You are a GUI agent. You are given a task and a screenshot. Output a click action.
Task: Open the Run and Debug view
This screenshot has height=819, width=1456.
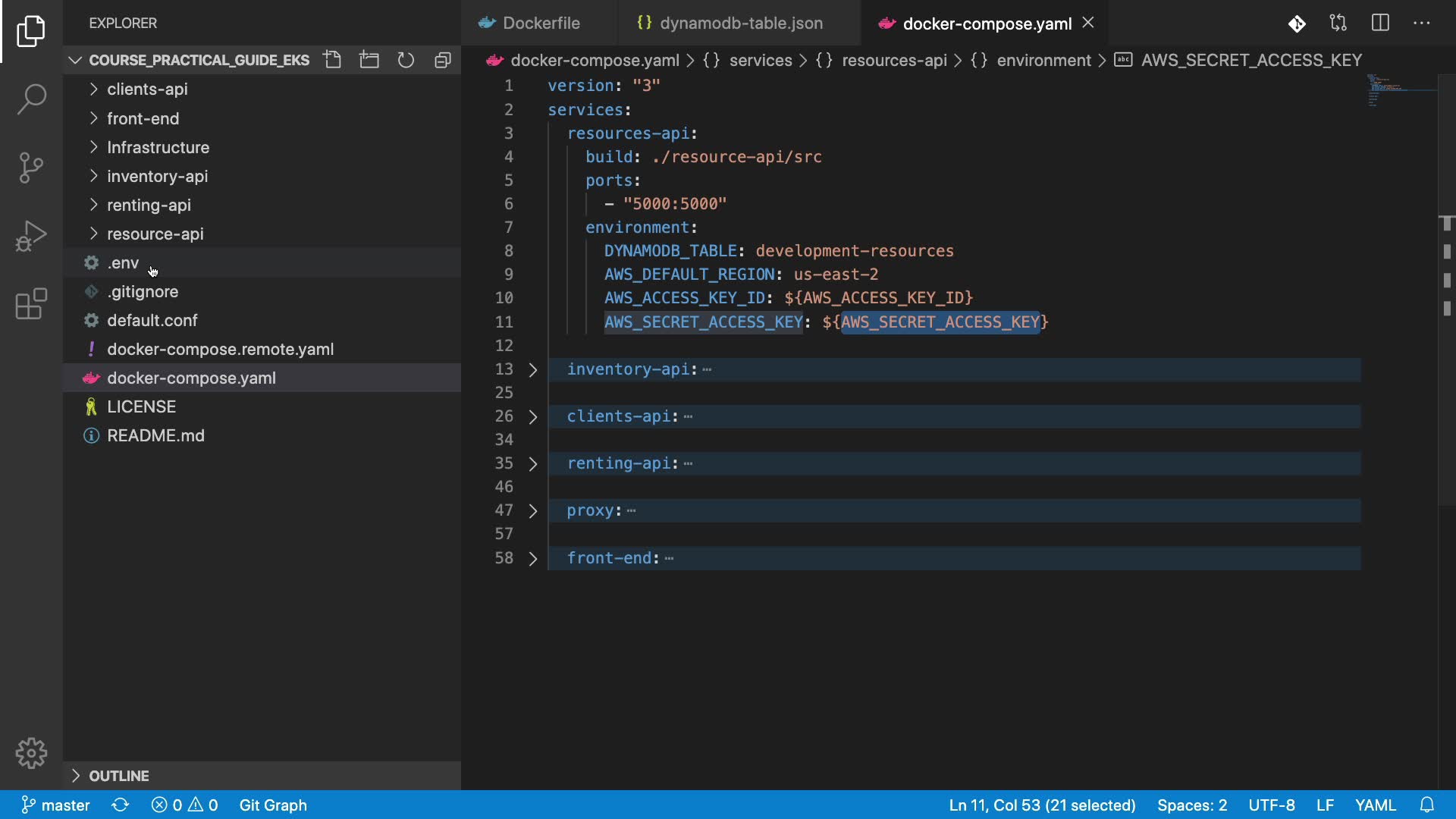pos(31,236)
